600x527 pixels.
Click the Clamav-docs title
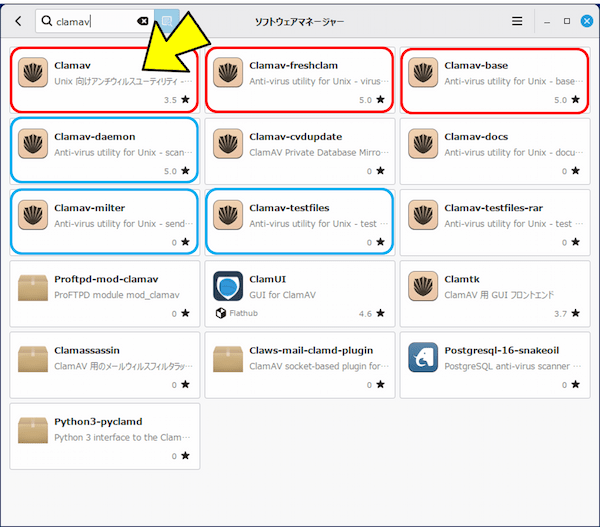[x=476, y=137]
